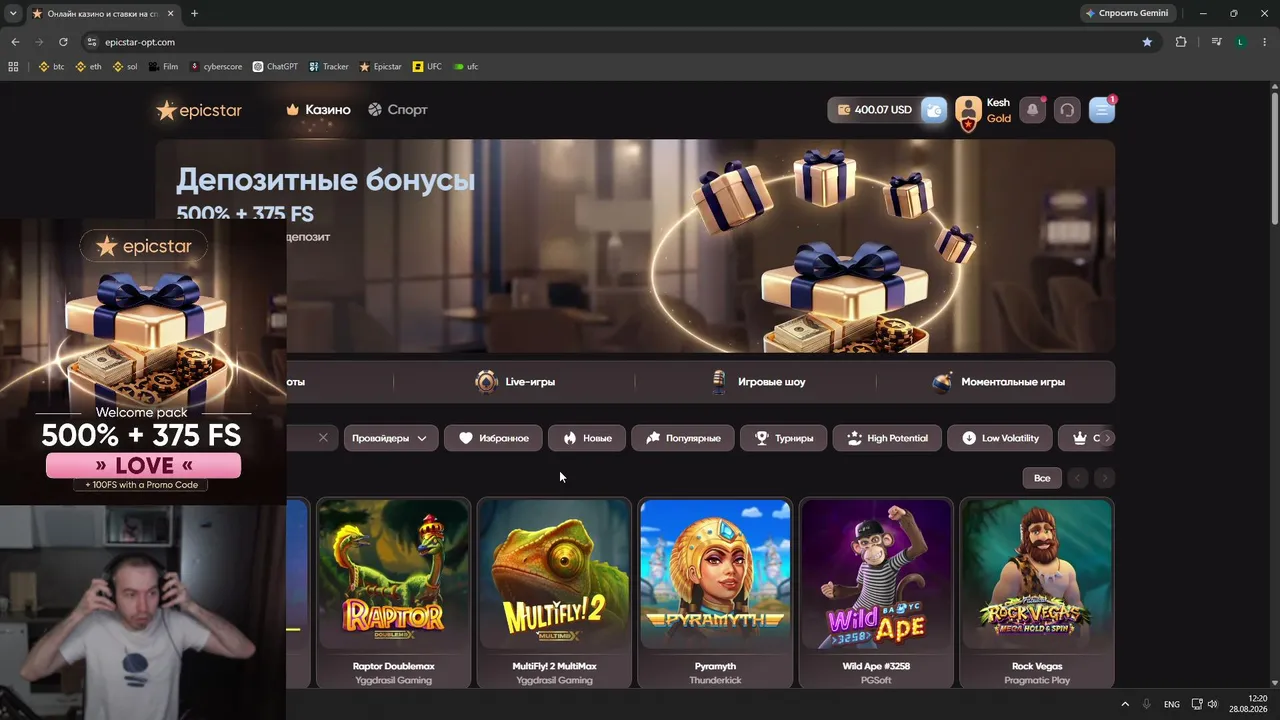1280x720 pixels.
Task: Filter games by Турниры
Action: (x=784, y=438)
